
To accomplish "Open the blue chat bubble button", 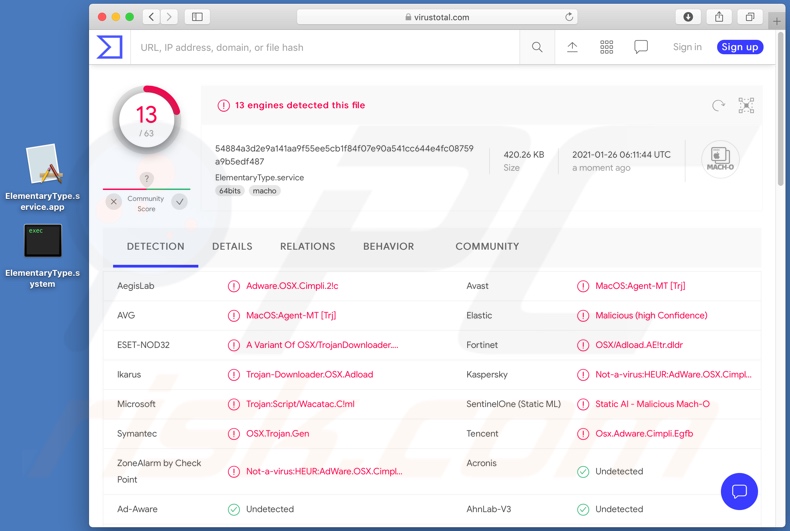I will 739,491.
